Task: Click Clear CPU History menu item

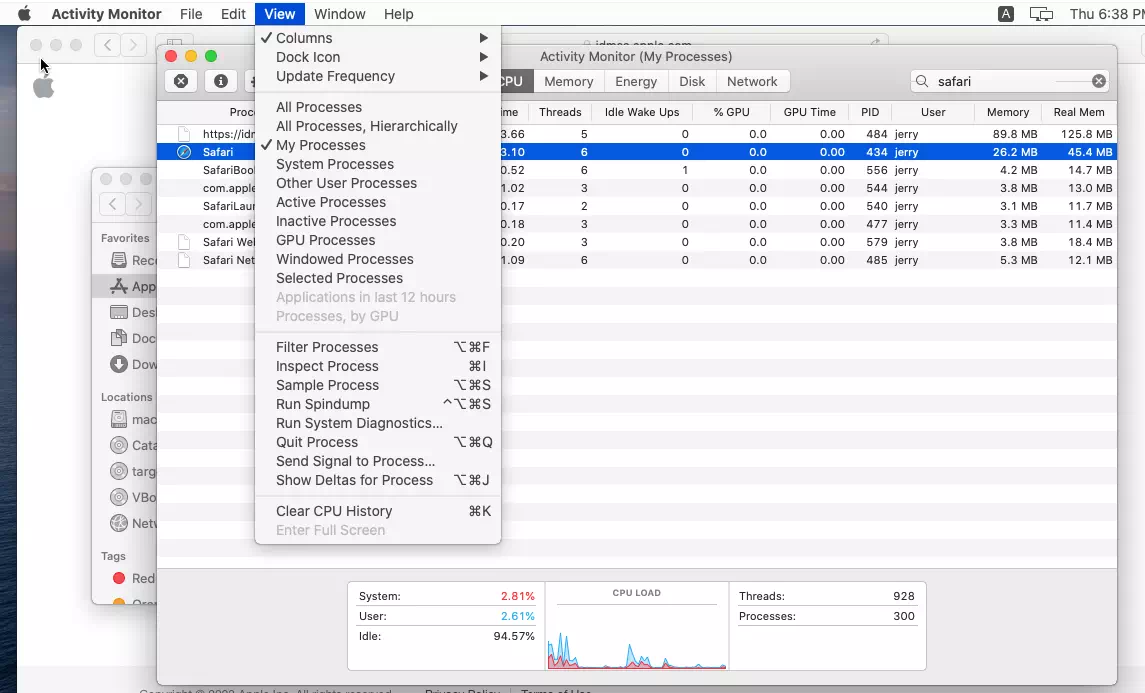Action: 378,511
